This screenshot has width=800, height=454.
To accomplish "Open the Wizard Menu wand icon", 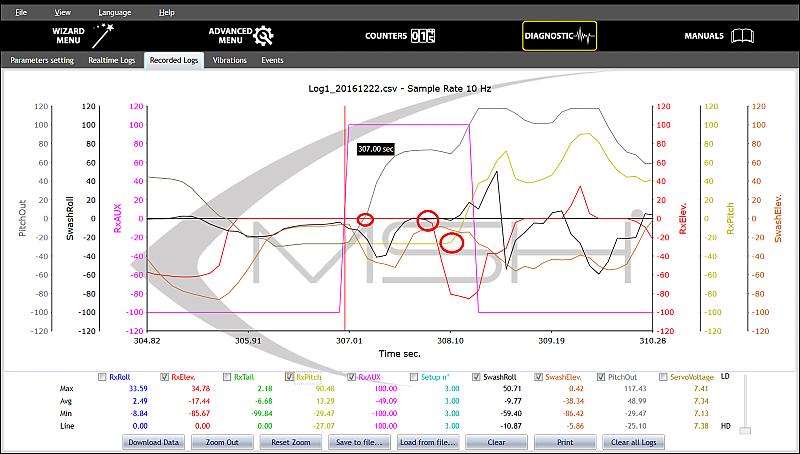I will pyautogui.click(x=100, y=37).
